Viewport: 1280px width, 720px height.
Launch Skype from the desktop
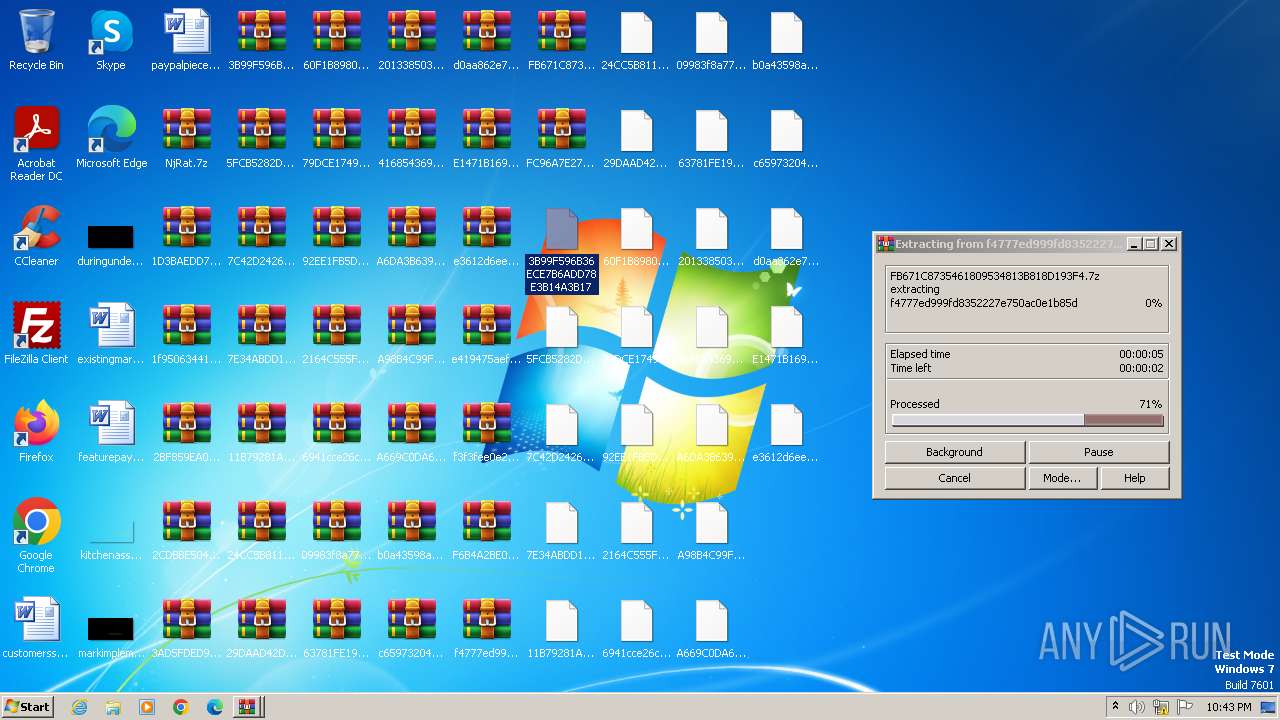pyautogui.click(x=111, y=41)
